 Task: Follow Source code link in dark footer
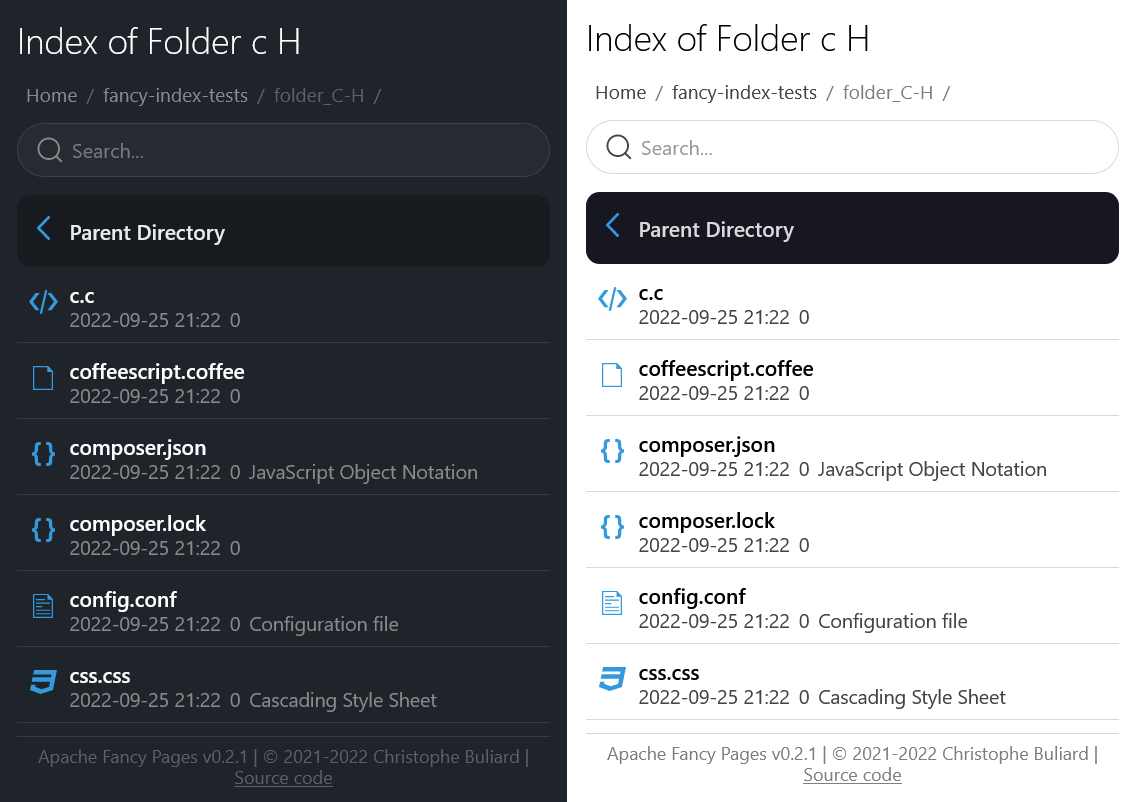coord(283,778)
